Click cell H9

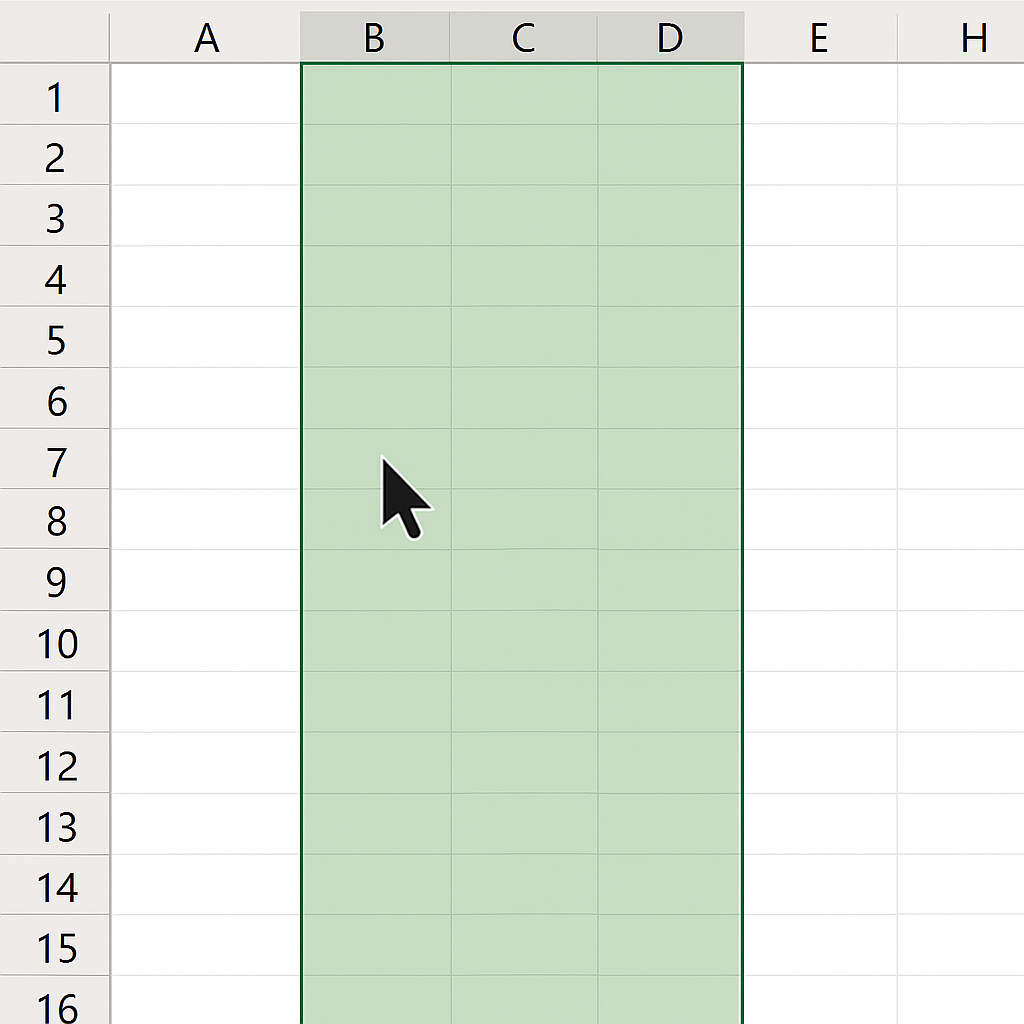pyautogui.click(x=961, y=580)
